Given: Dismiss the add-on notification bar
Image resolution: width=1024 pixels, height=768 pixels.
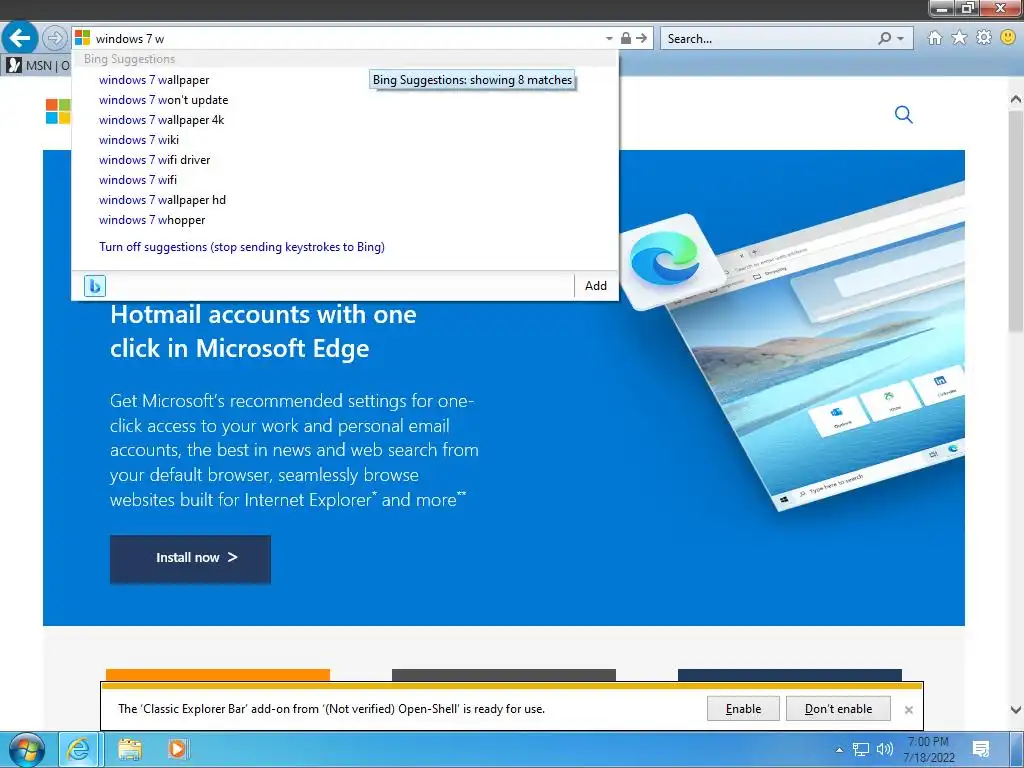Looking at the screenshot, I should tap(908, 709).
